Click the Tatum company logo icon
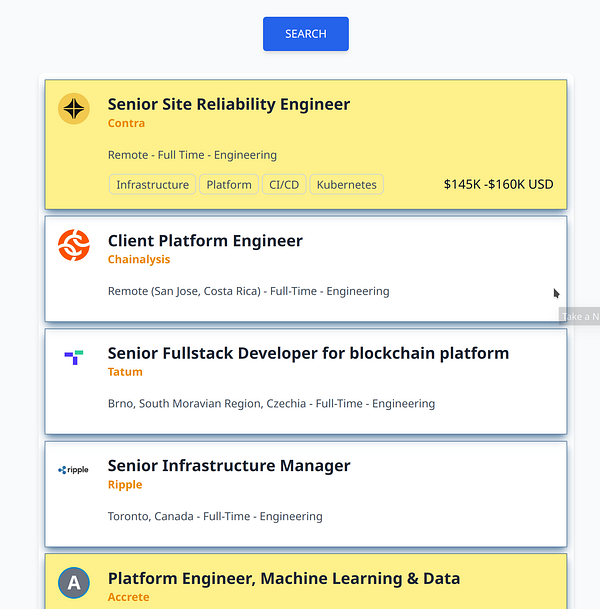Screen dimensions: 600x609 (x=74, y=357)
